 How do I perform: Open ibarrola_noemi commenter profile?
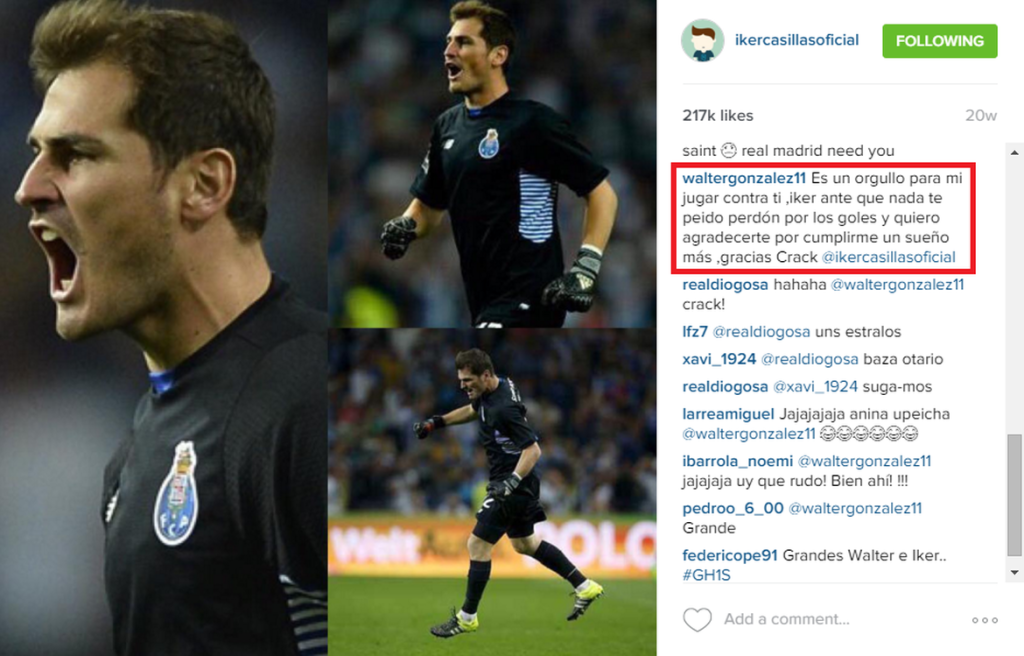[737, 461]
